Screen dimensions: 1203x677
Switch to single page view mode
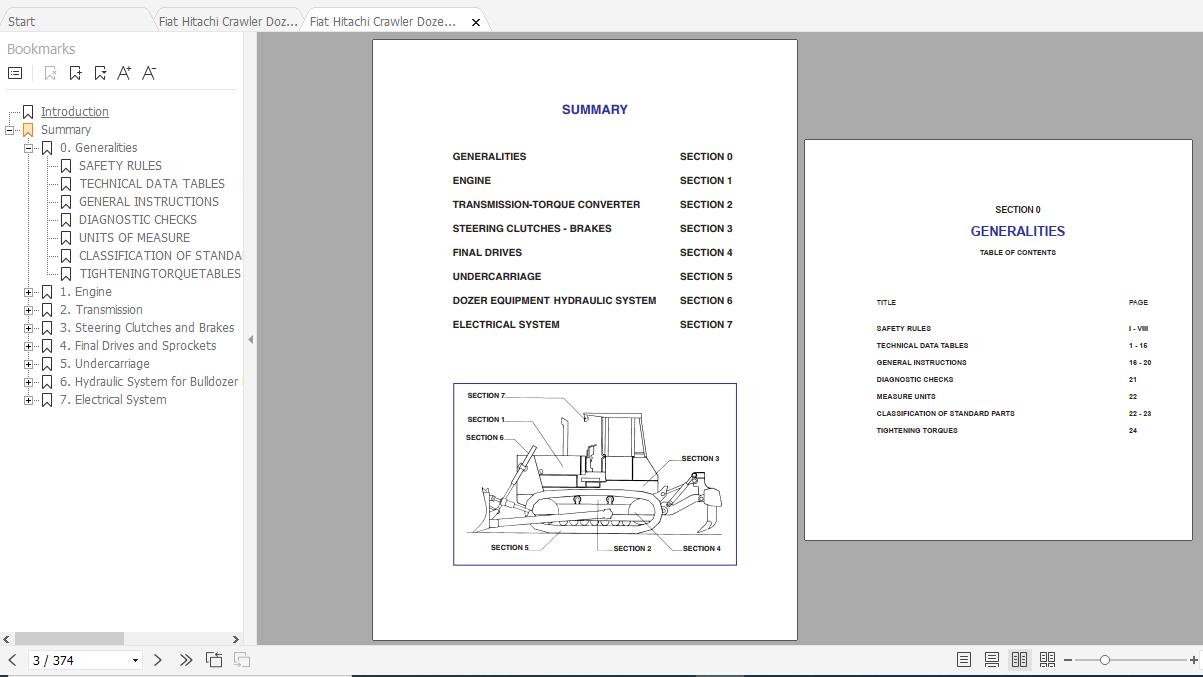[x=963, y=660]
